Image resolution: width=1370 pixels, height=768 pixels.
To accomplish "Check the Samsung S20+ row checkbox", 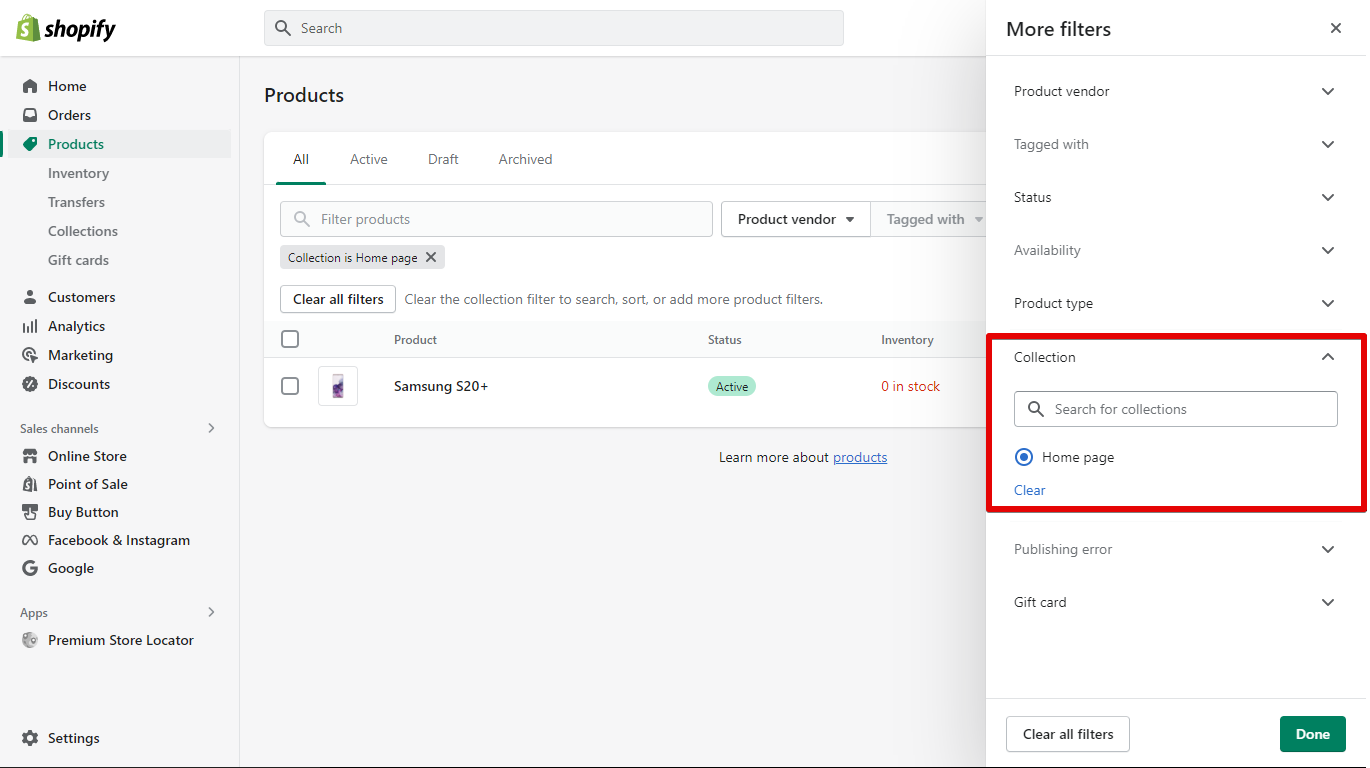I will (x=290, y=386).
